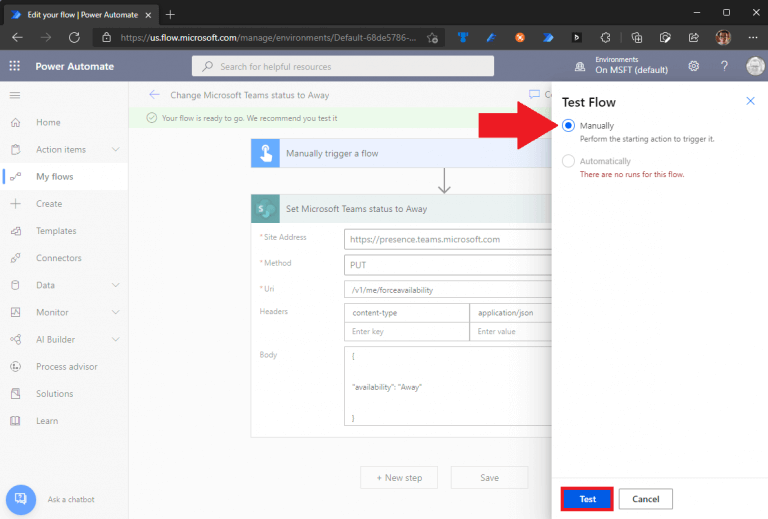Viewport: 768px width, 519px height.
Task: Open browser settings ellipsis menu
Action: (753, 38)
